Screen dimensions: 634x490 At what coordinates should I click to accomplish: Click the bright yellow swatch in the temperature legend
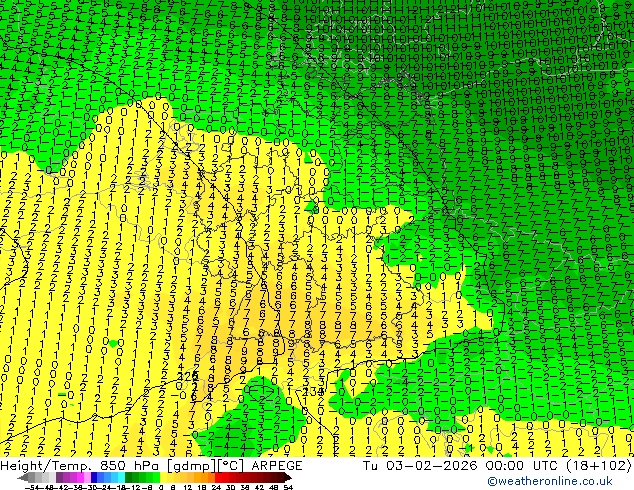[163, 477]
